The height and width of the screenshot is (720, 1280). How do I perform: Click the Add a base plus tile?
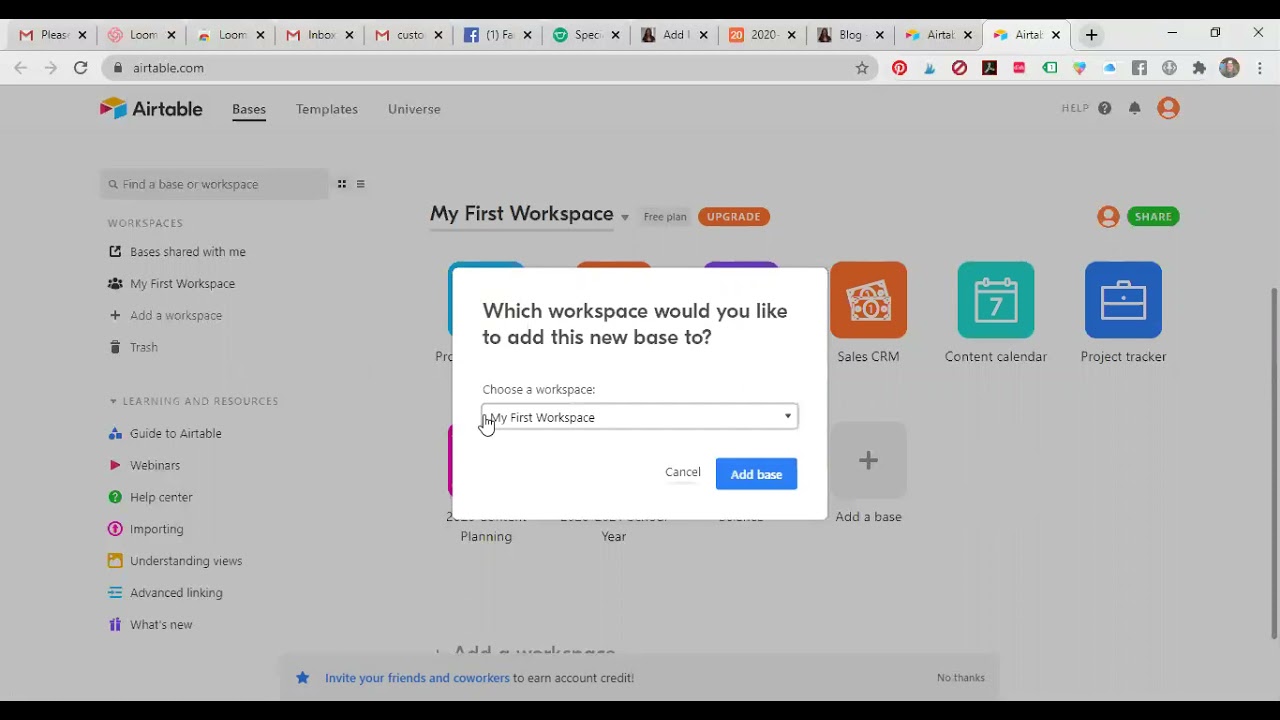pyautogui.click(x=868, y=460)
